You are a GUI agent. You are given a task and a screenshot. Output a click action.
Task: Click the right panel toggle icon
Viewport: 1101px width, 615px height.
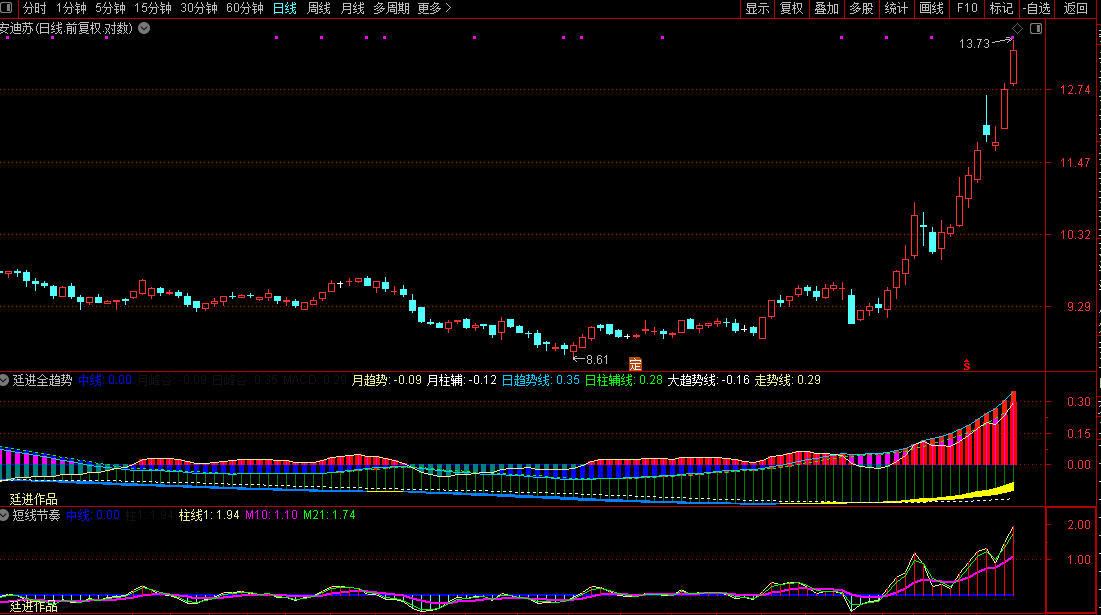tap(1036, 29)
